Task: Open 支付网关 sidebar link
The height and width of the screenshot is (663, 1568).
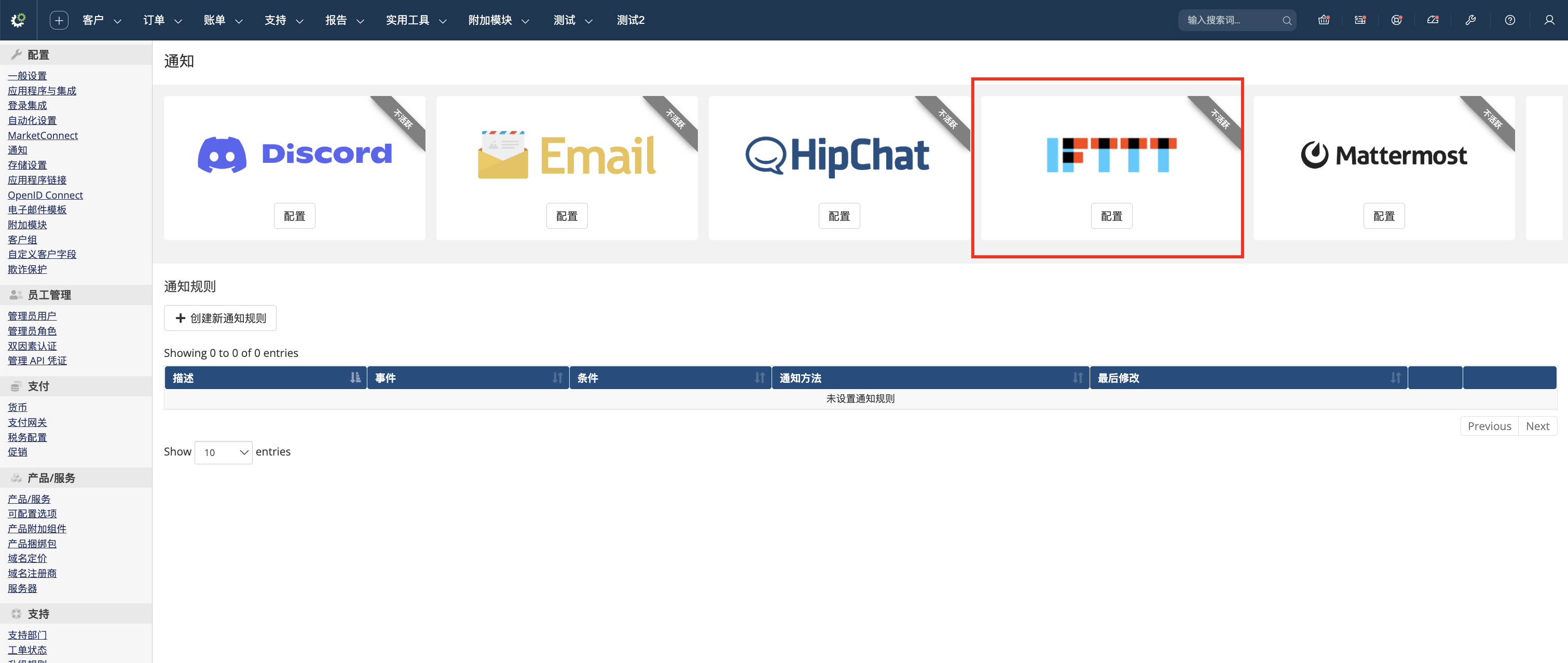Action: (27, 422)
